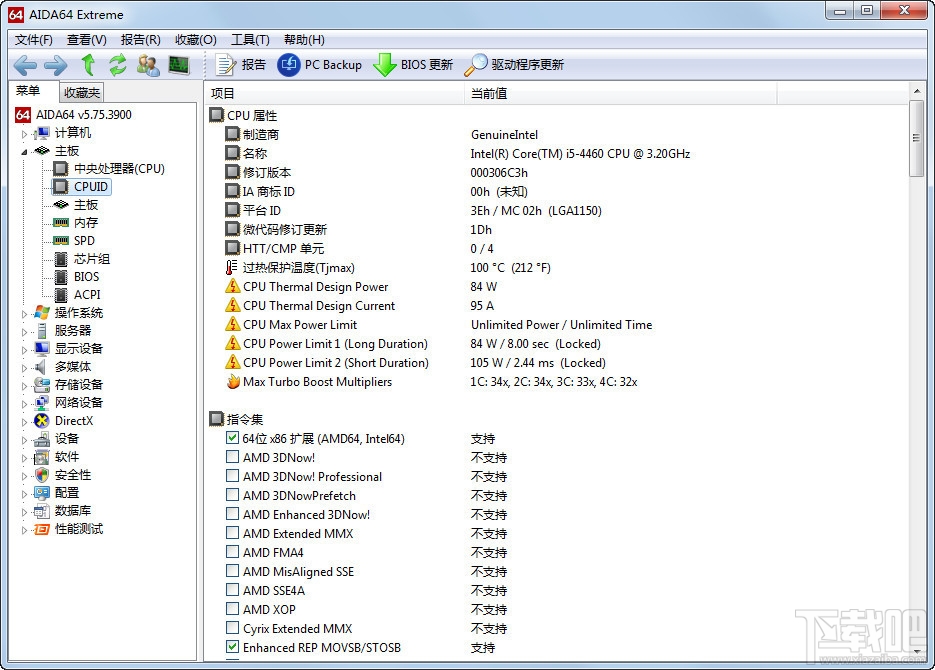Expand the 软件 node arrow
The width and height of the screenshot is (935, 670).
[x=24, y=458]
